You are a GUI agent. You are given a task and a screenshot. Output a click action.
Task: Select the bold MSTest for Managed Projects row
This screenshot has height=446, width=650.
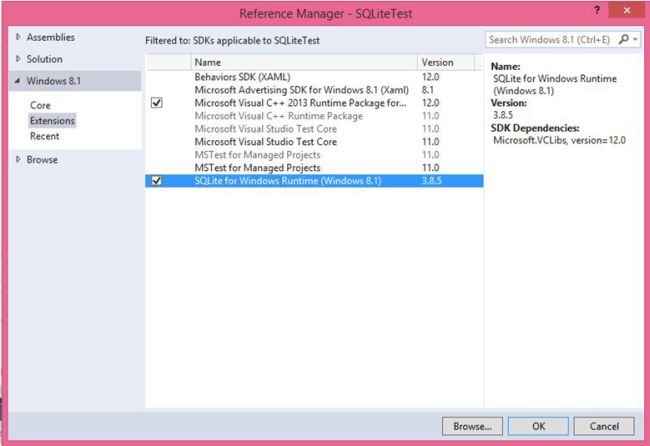[314, 167]
